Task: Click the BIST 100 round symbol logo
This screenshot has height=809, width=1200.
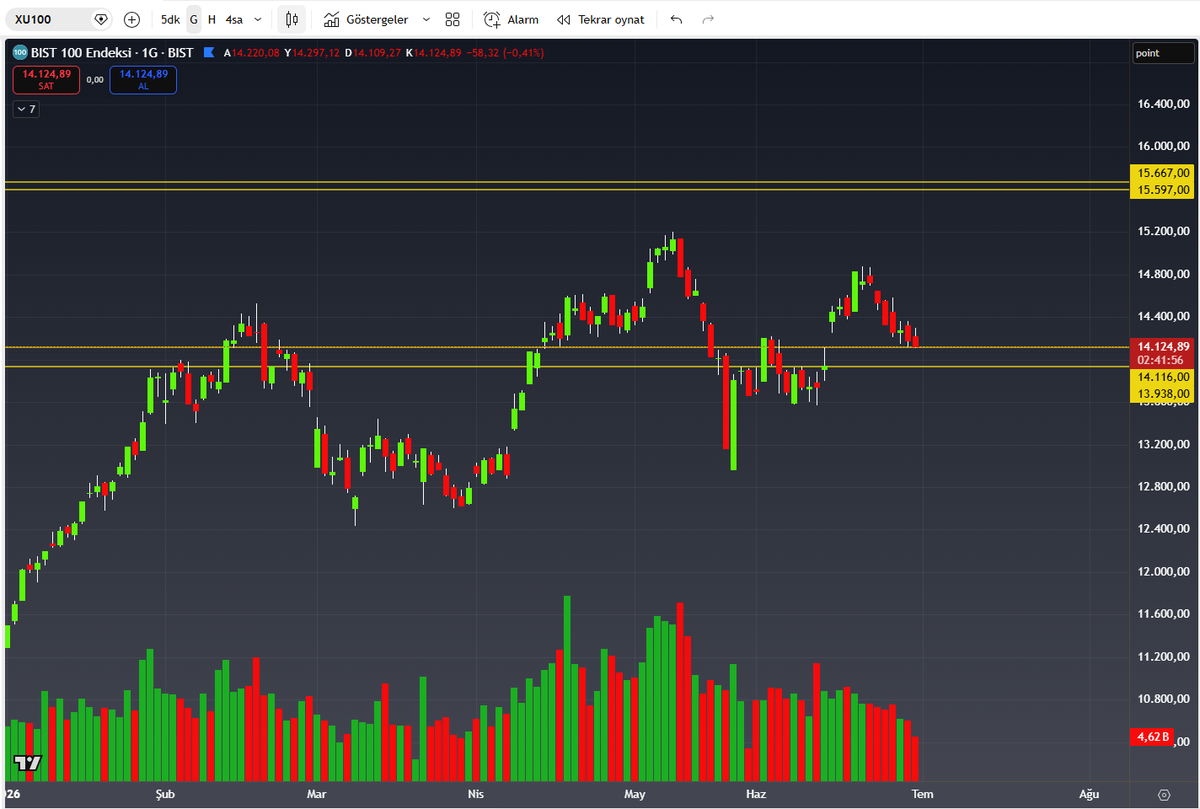Action: pyautogui.click(x=19, y=52)
